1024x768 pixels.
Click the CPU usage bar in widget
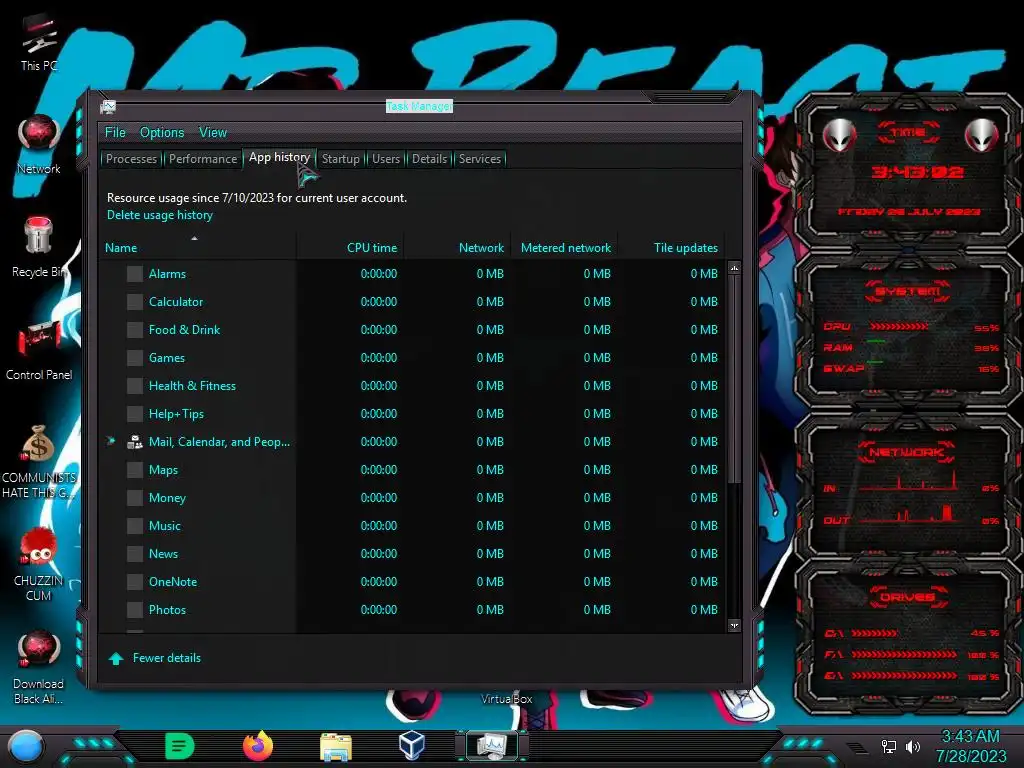click(x=899, y=327)
